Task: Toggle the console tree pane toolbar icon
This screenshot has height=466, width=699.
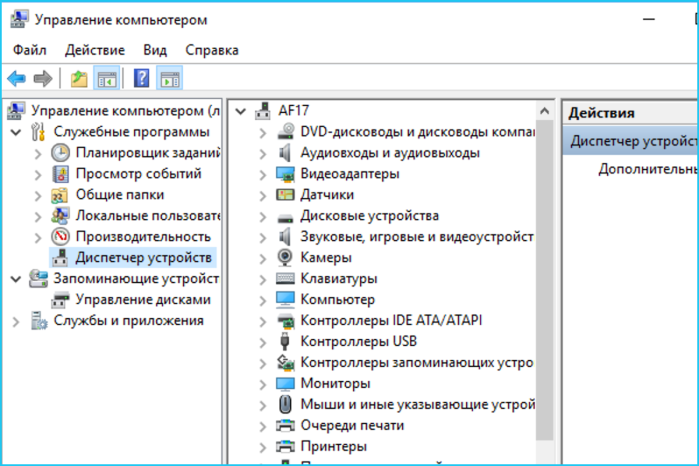Action: (107, 79)
